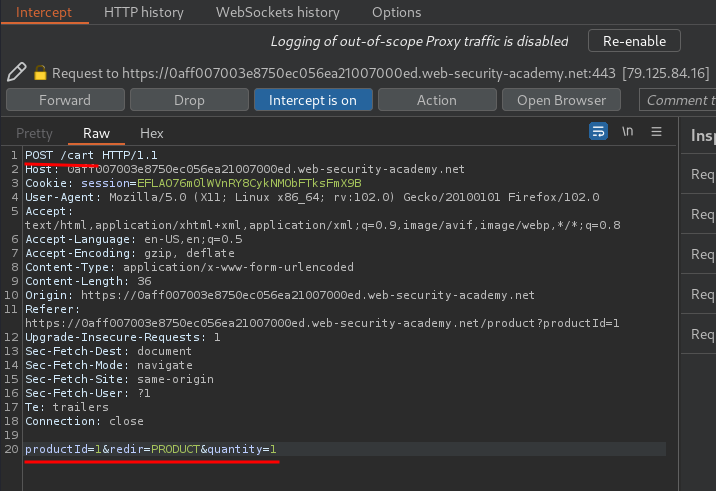This screenshot has height=491, width=716.
Task: Click the Accept-Language header line
Action: coord(134,239)
